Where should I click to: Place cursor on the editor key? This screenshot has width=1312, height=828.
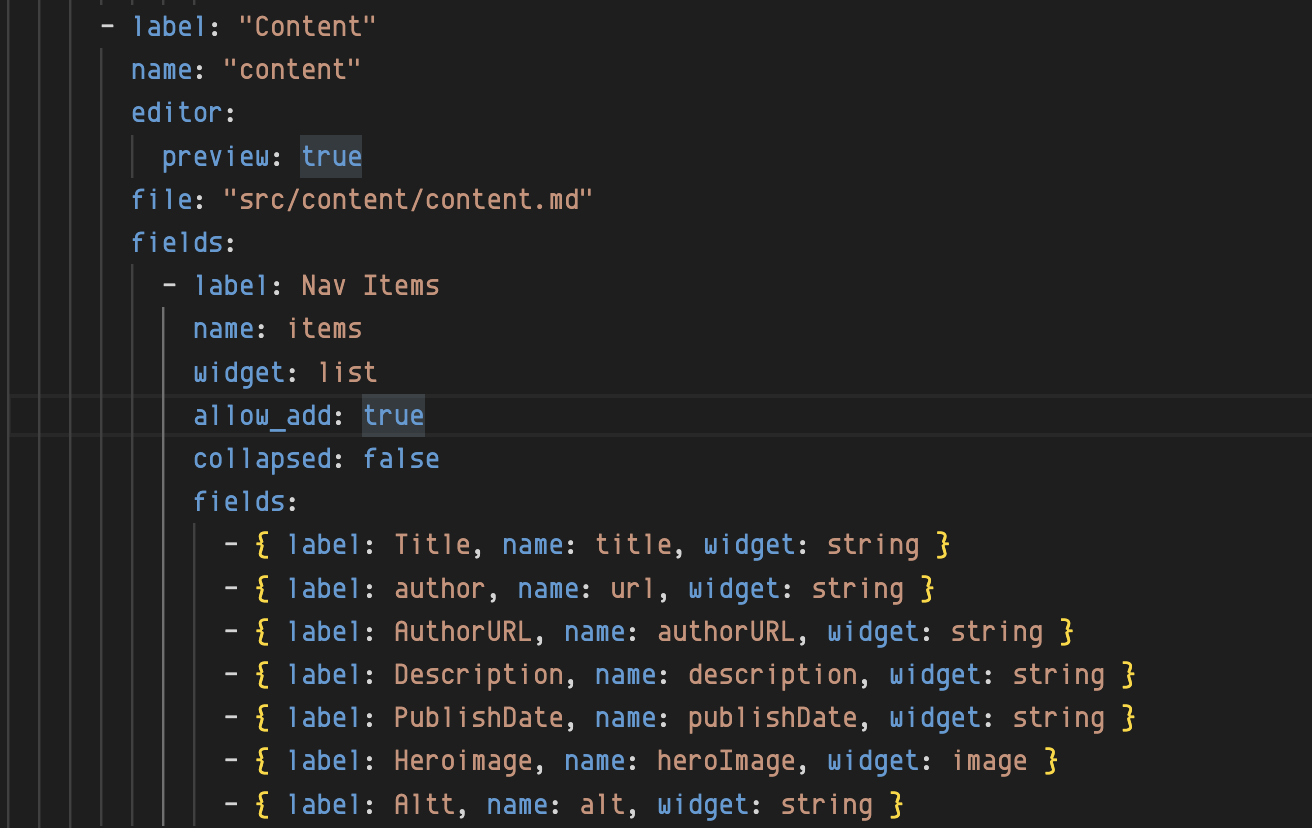click(177, 113)
